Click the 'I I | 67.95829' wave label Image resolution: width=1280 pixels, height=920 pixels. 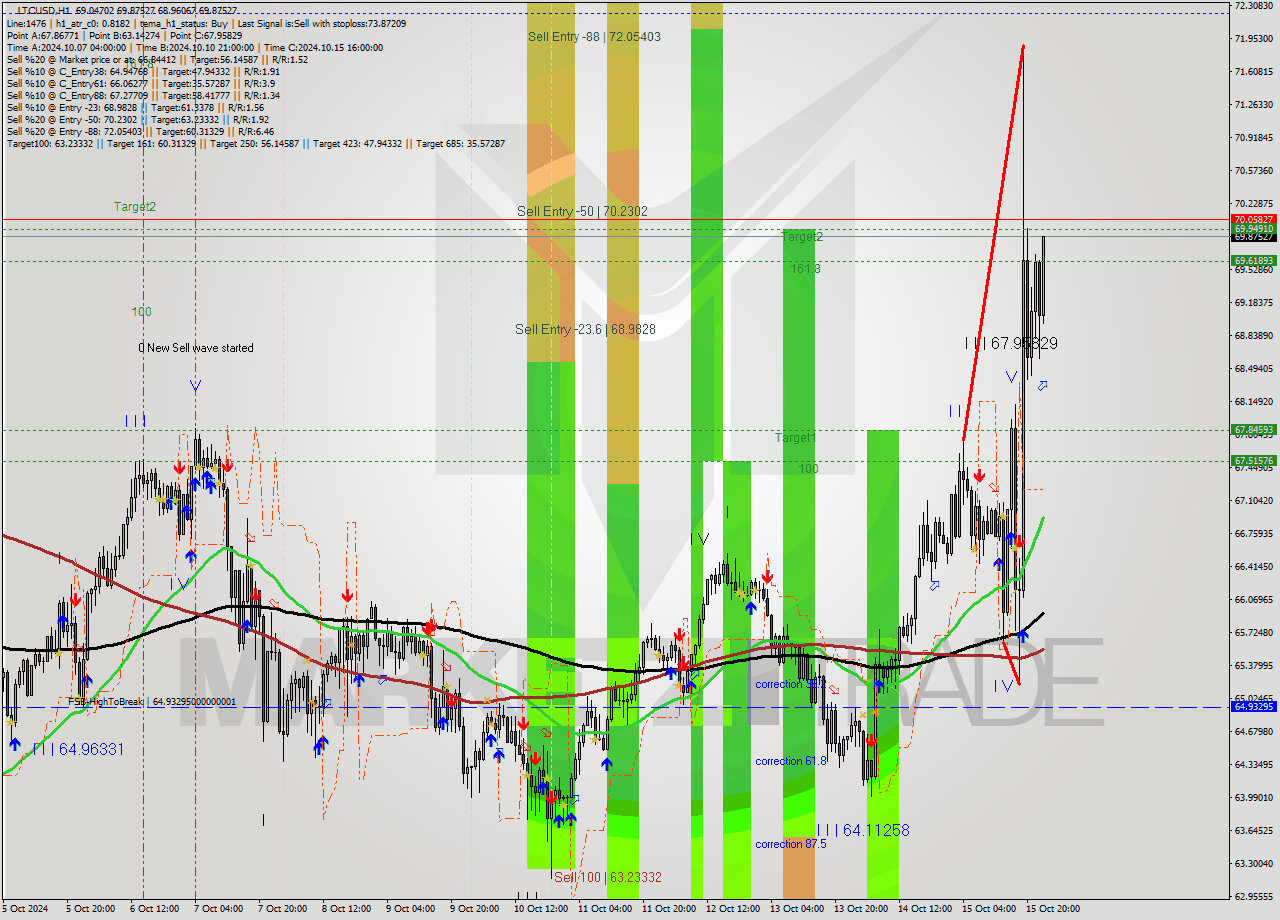pos(1011,343)
